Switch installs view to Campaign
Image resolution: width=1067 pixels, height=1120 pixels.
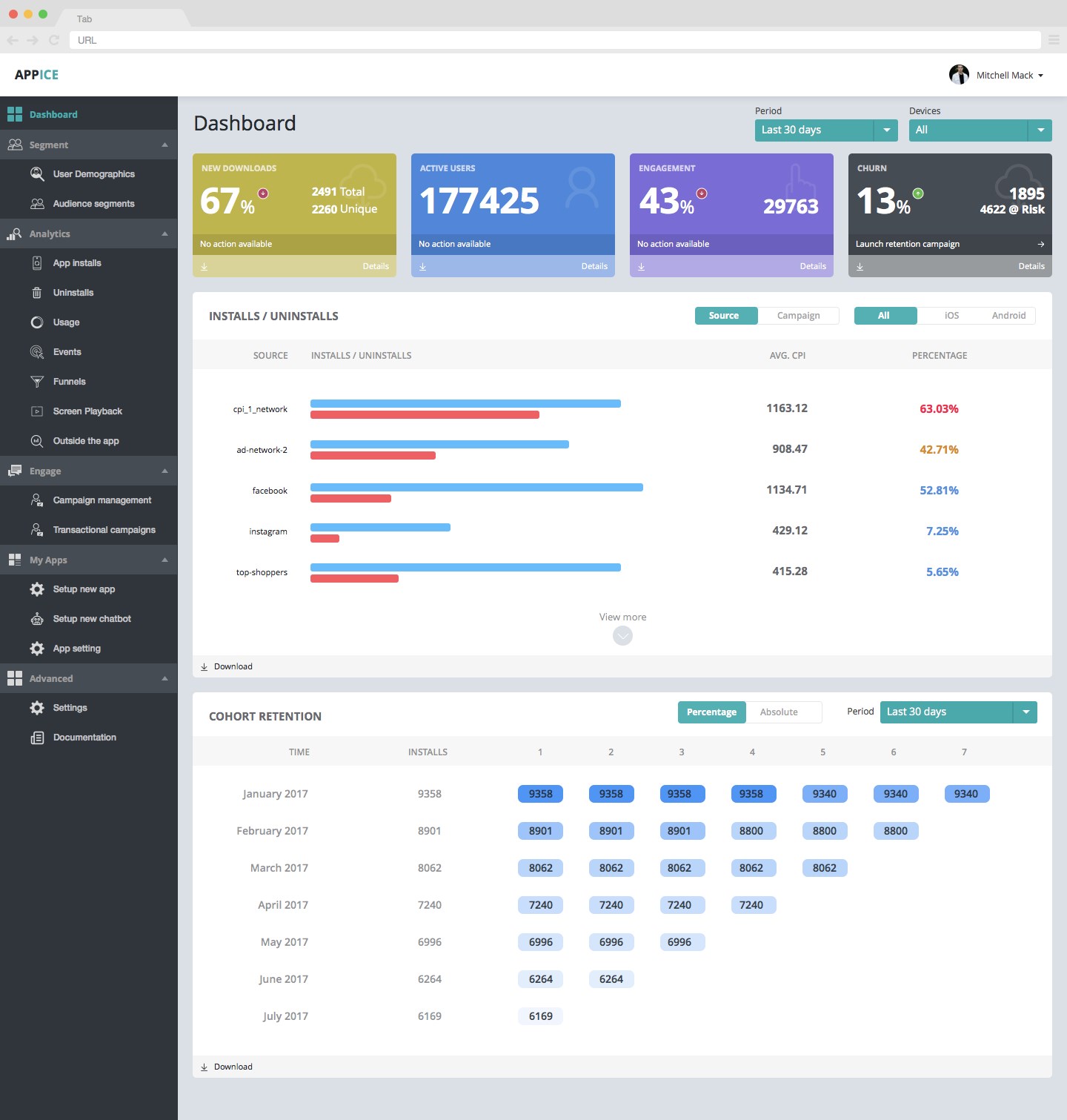point(799,316)
